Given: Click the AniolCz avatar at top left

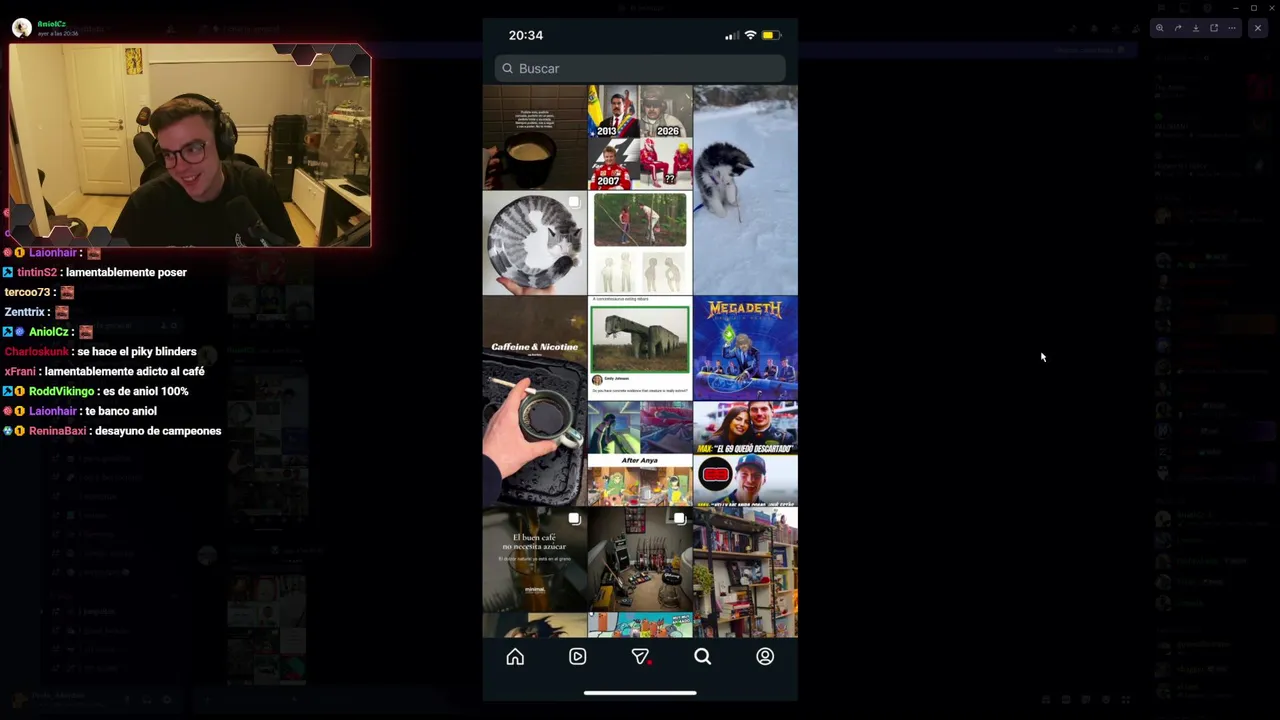Looking at the screenshot, I should pyautogui.click(x=21, y=28).
